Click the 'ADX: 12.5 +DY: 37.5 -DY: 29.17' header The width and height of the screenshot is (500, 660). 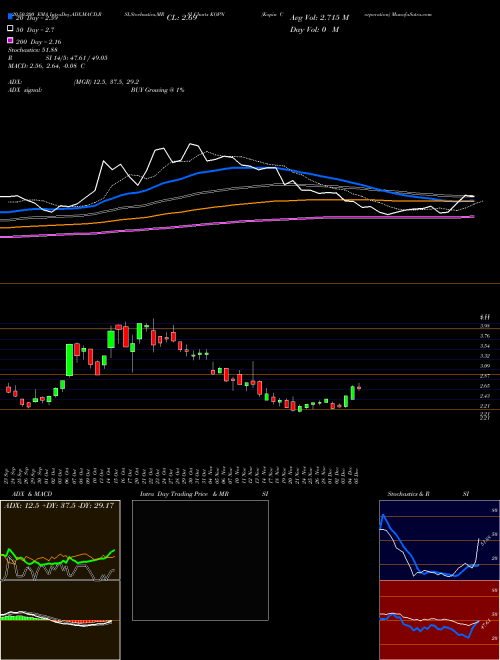pyautogui.click(x=59, y=505)
